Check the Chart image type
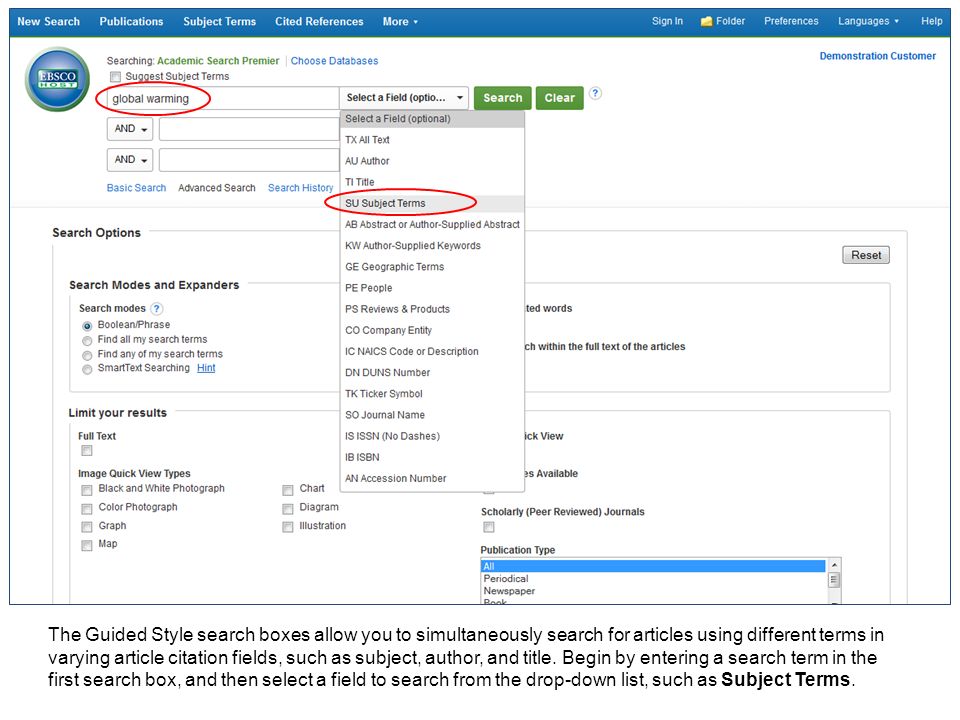 coord(288,490)
